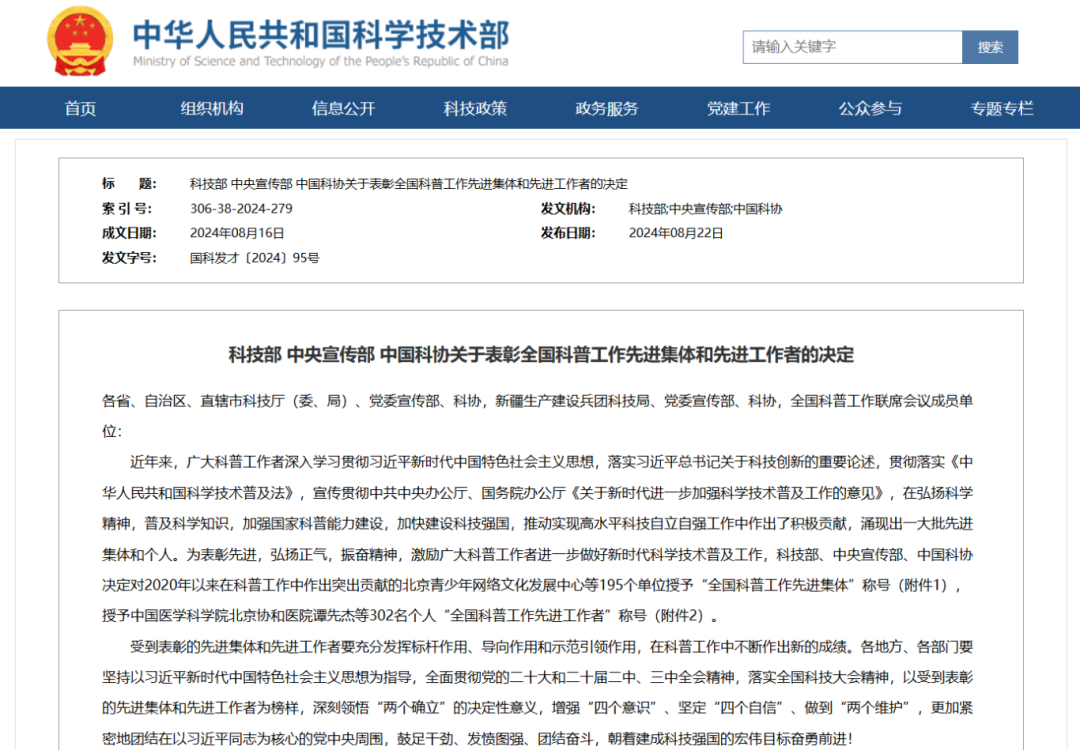Click the paragraph line starting 受到表彰的先进集体
This screenshot has width=1080, height=750.
(552, 647)
